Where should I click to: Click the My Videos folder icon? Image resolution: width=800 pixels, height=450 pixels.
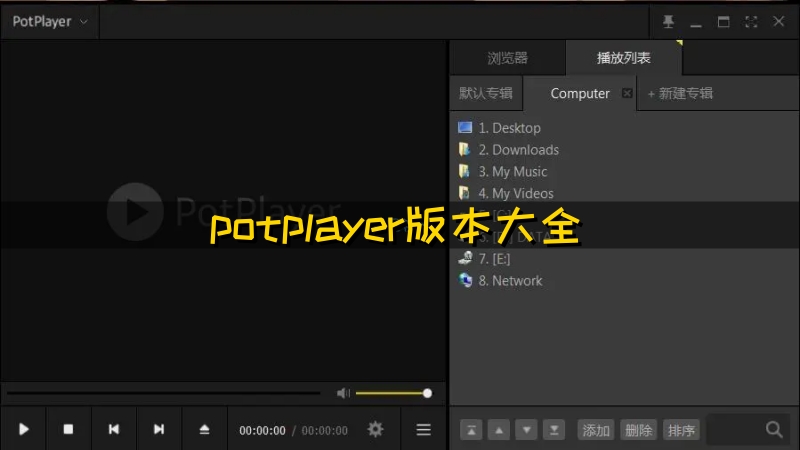coord(464,193)
